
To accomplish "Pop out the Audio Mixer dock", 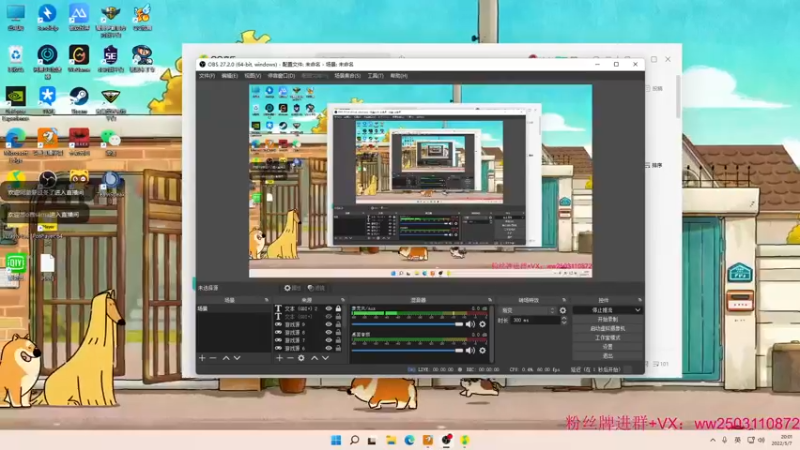I will (490, 300).
